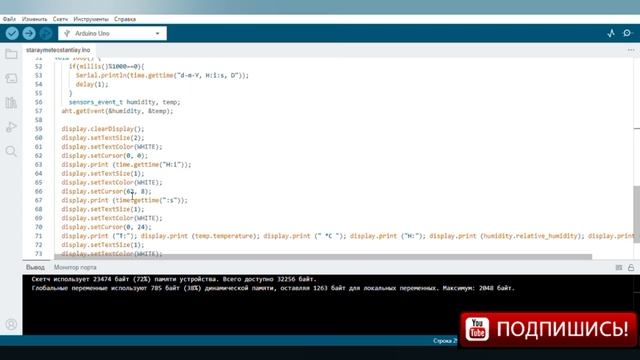Click line 57 aht.getEvent(&humidity, &temp);
Image resolution: width=640 pixels, height=360 pixels.
(117, 111)
